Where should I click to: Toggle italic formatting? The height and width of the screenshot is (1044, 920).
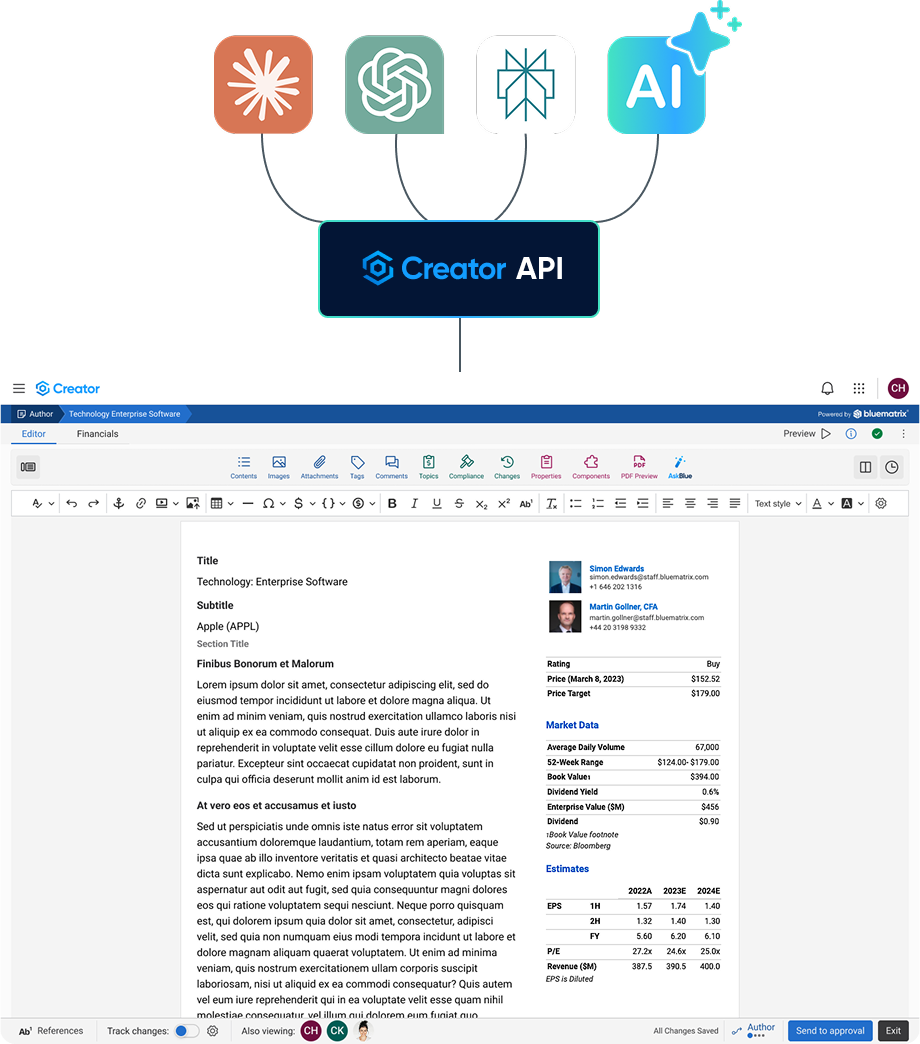pyautogui.click(x=414, y=503)
